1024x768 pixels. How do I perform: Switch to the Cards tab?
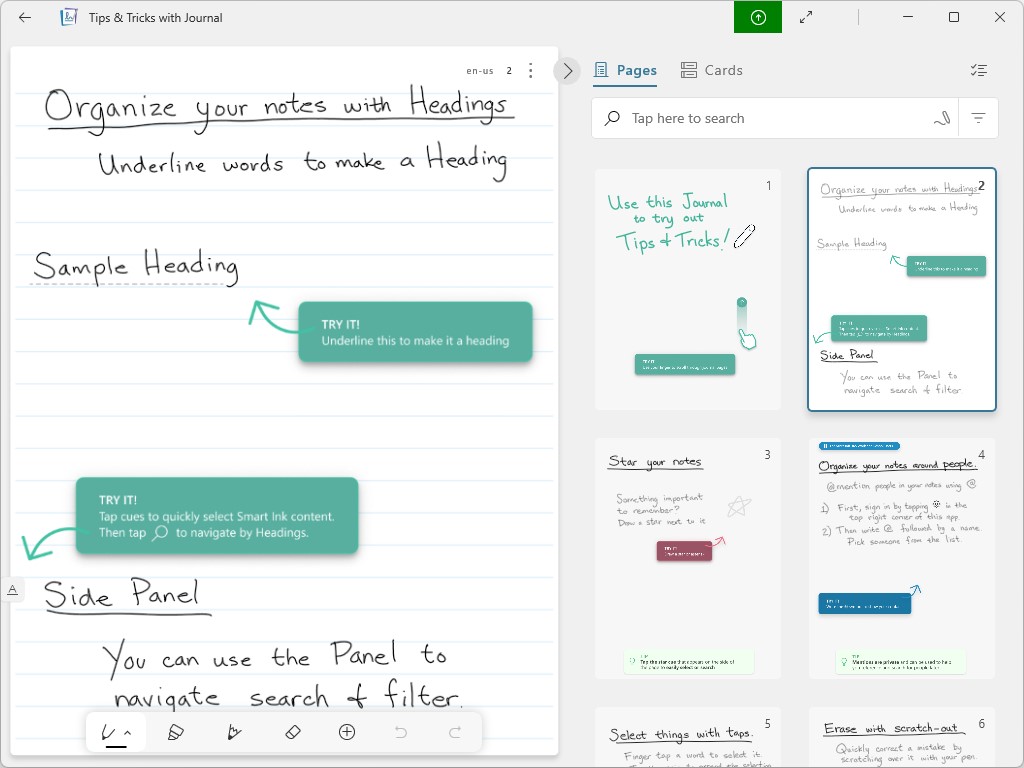point(711,70)
